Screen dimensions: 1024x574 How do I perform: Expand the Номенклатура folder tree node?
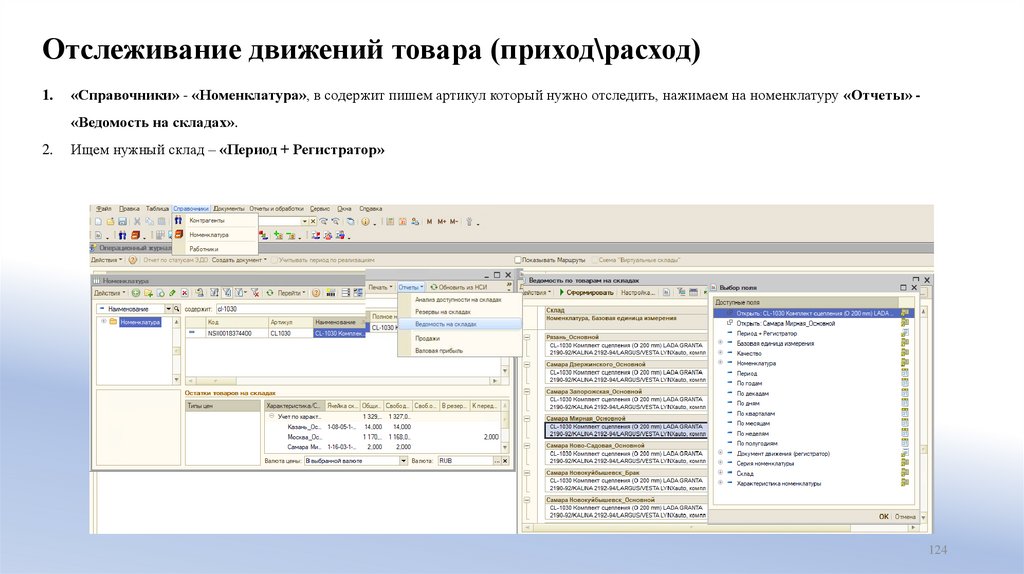click(103, 322)
